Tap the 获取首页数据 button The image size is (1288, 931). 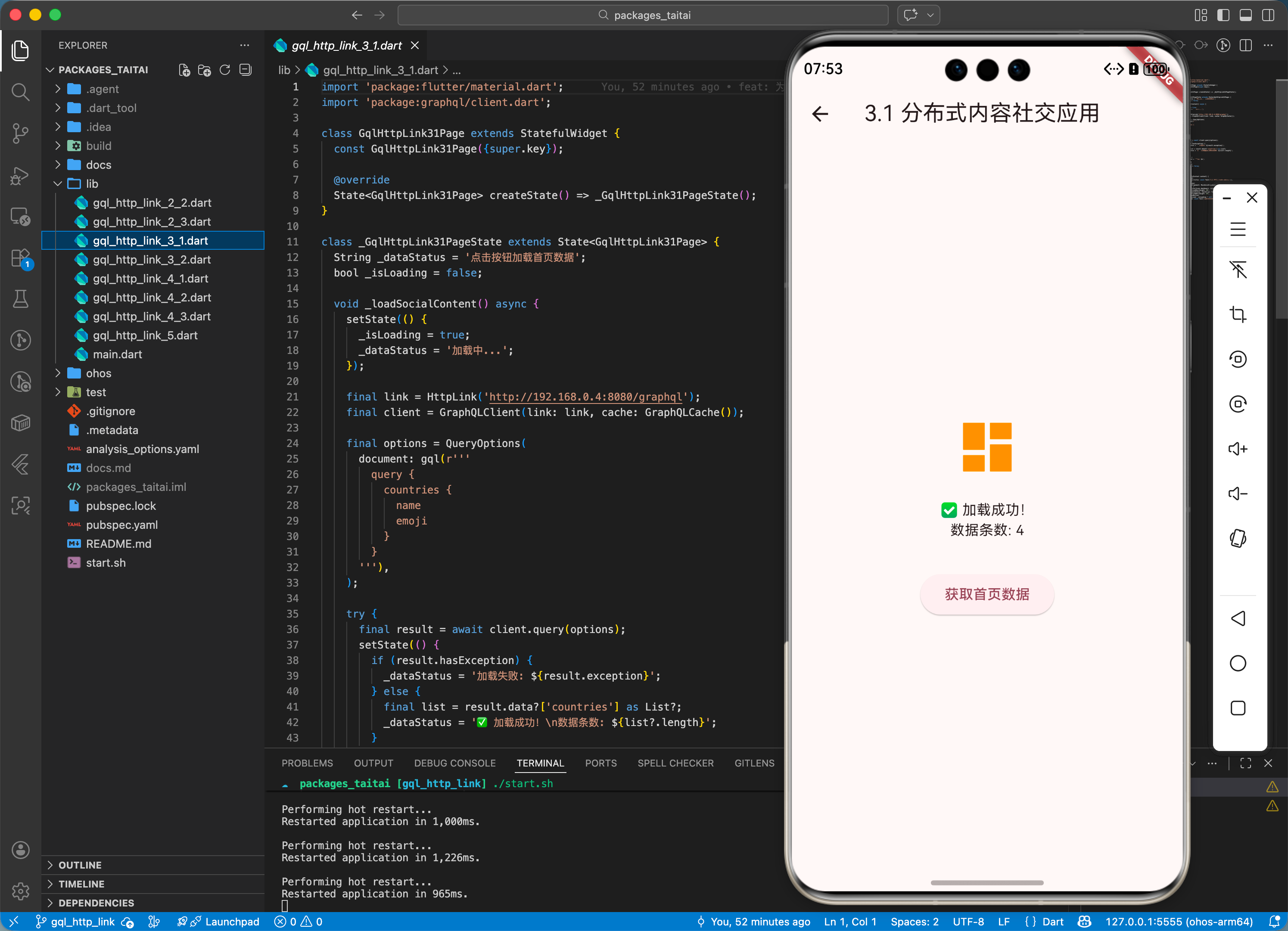coord(986,594)
